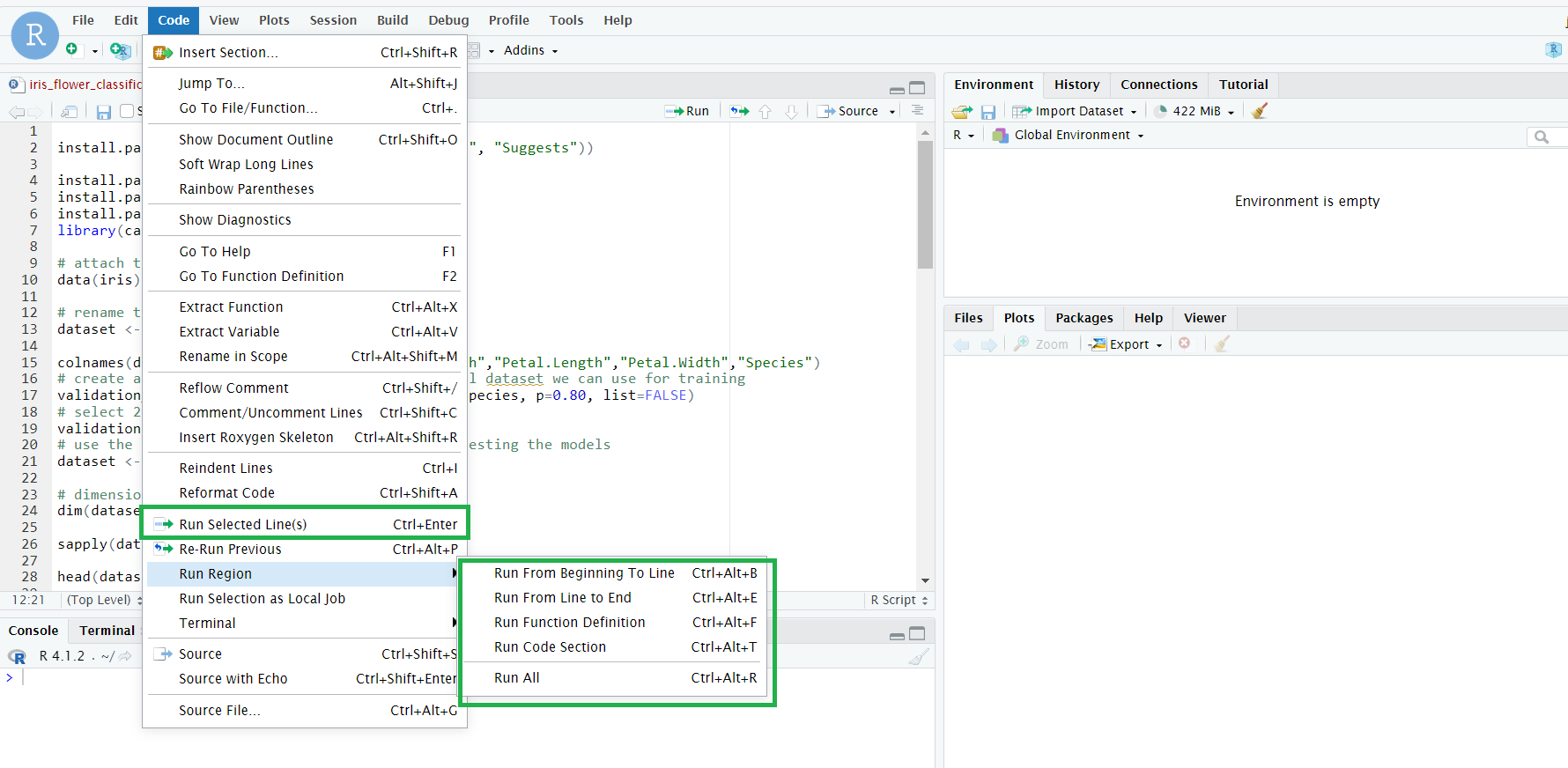
Task: Click the Create a Project icon
Action: pos(120,50)
